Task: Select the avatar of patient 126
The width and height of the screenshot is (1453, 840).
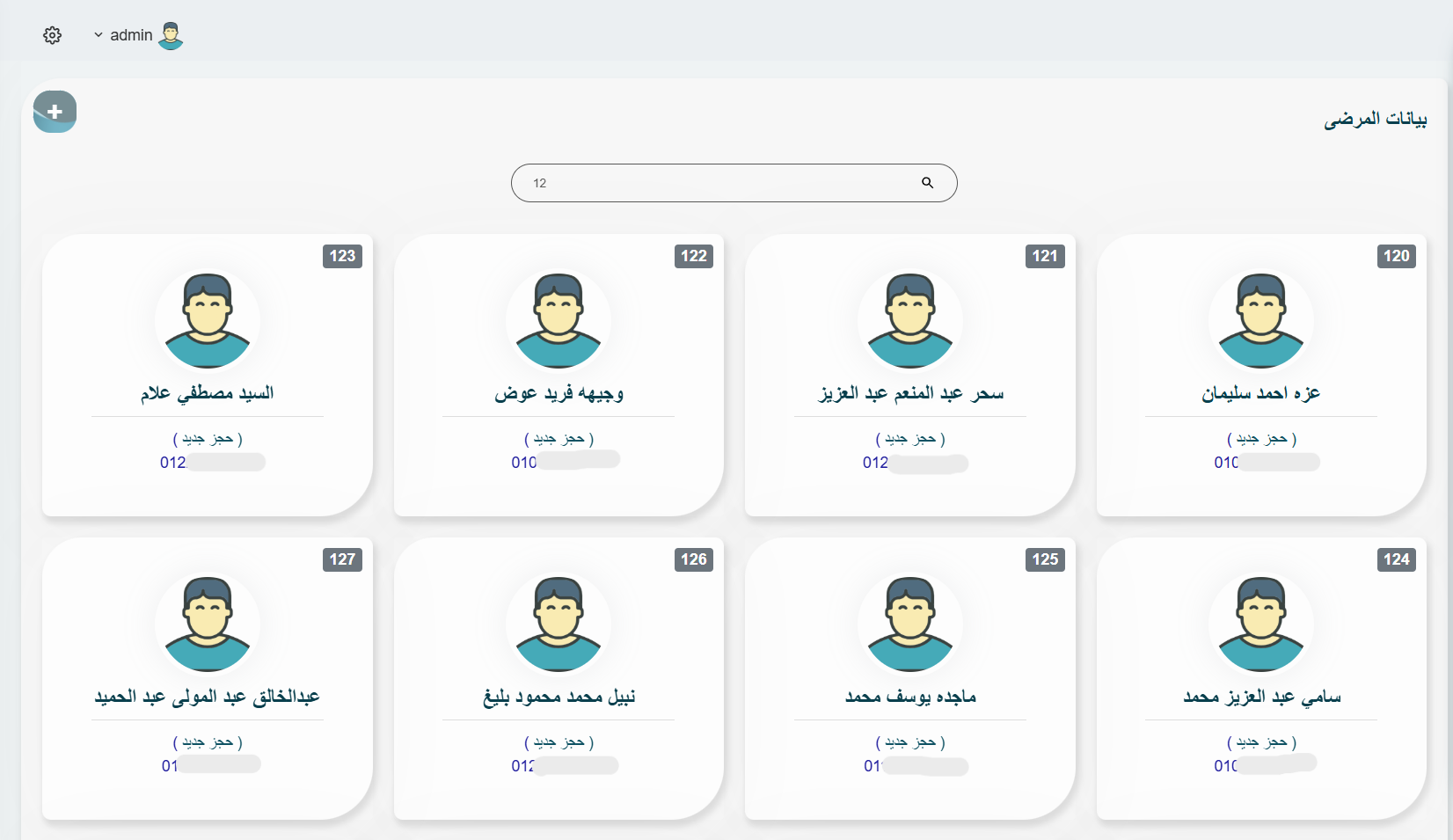Action: [x=559, y=624]
